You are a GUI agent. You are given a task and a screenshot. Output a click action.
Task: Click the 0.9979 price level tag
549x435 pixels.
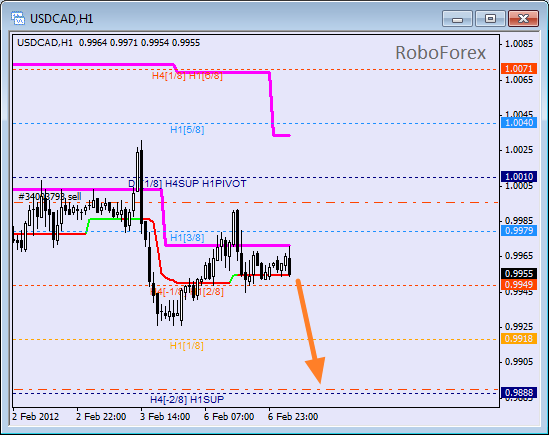click(519, 230)
